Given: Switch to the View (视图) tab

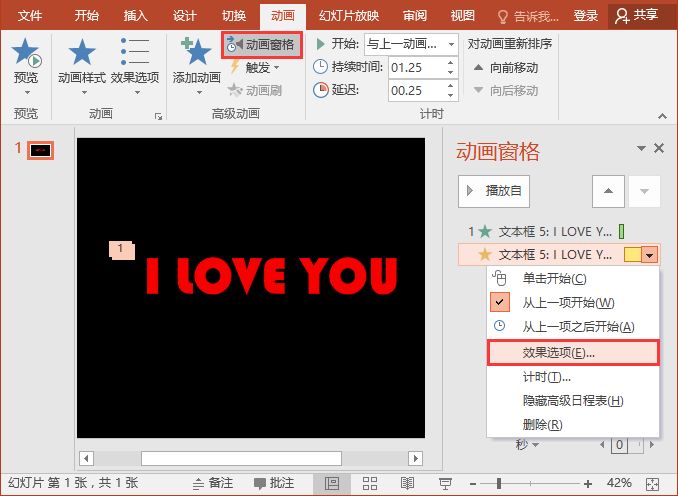Looking at the screenshot, I should pos(462,16).
